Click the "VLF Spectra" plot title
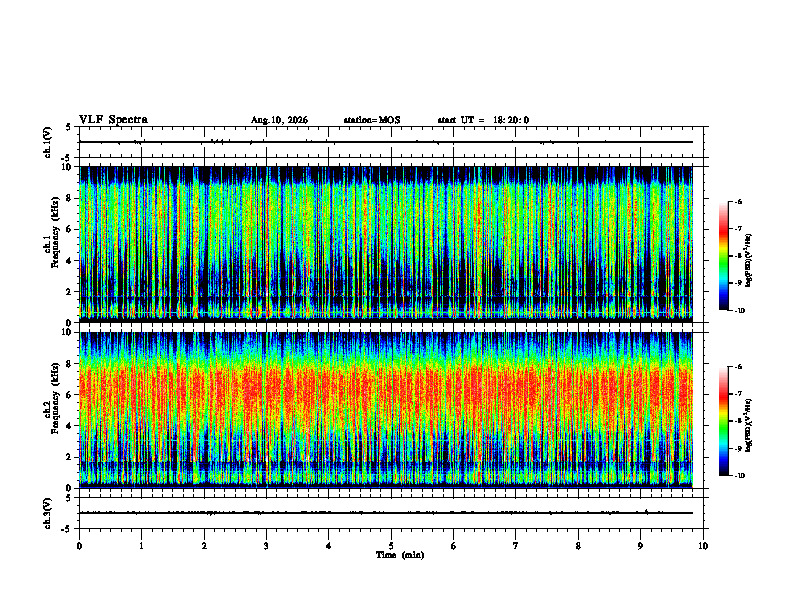The width and height of the screenshot is (792, 612). (113, 120)
